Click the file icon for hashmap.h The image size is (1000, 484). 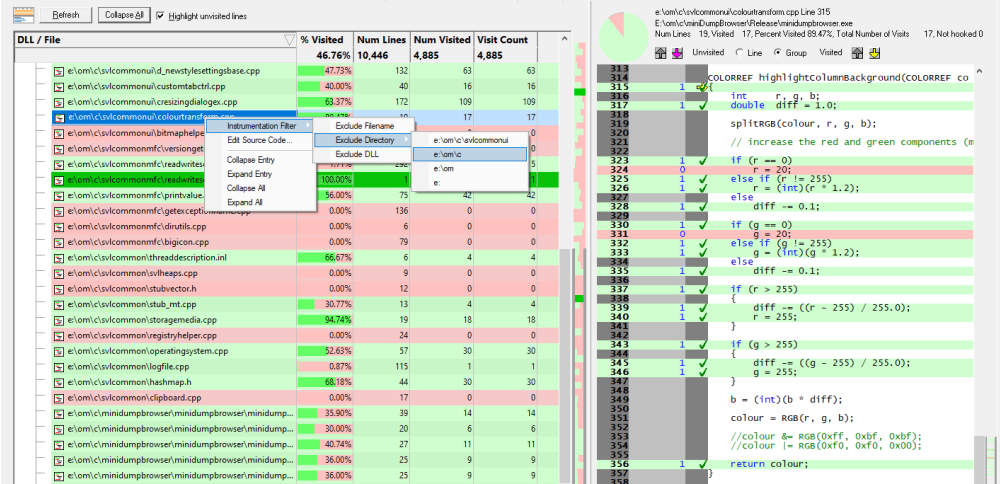(59, 382)
